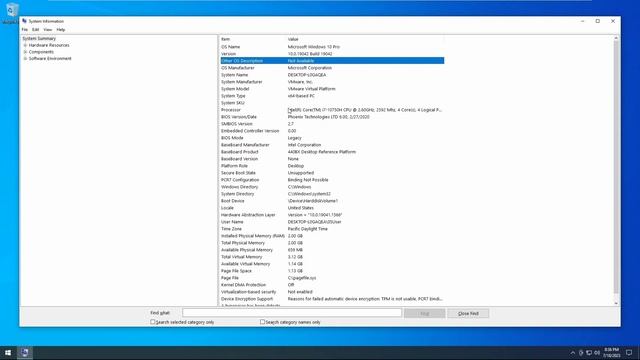
Task: Click scrollbar up arrow in details pane
Action: tap(616, 38)
